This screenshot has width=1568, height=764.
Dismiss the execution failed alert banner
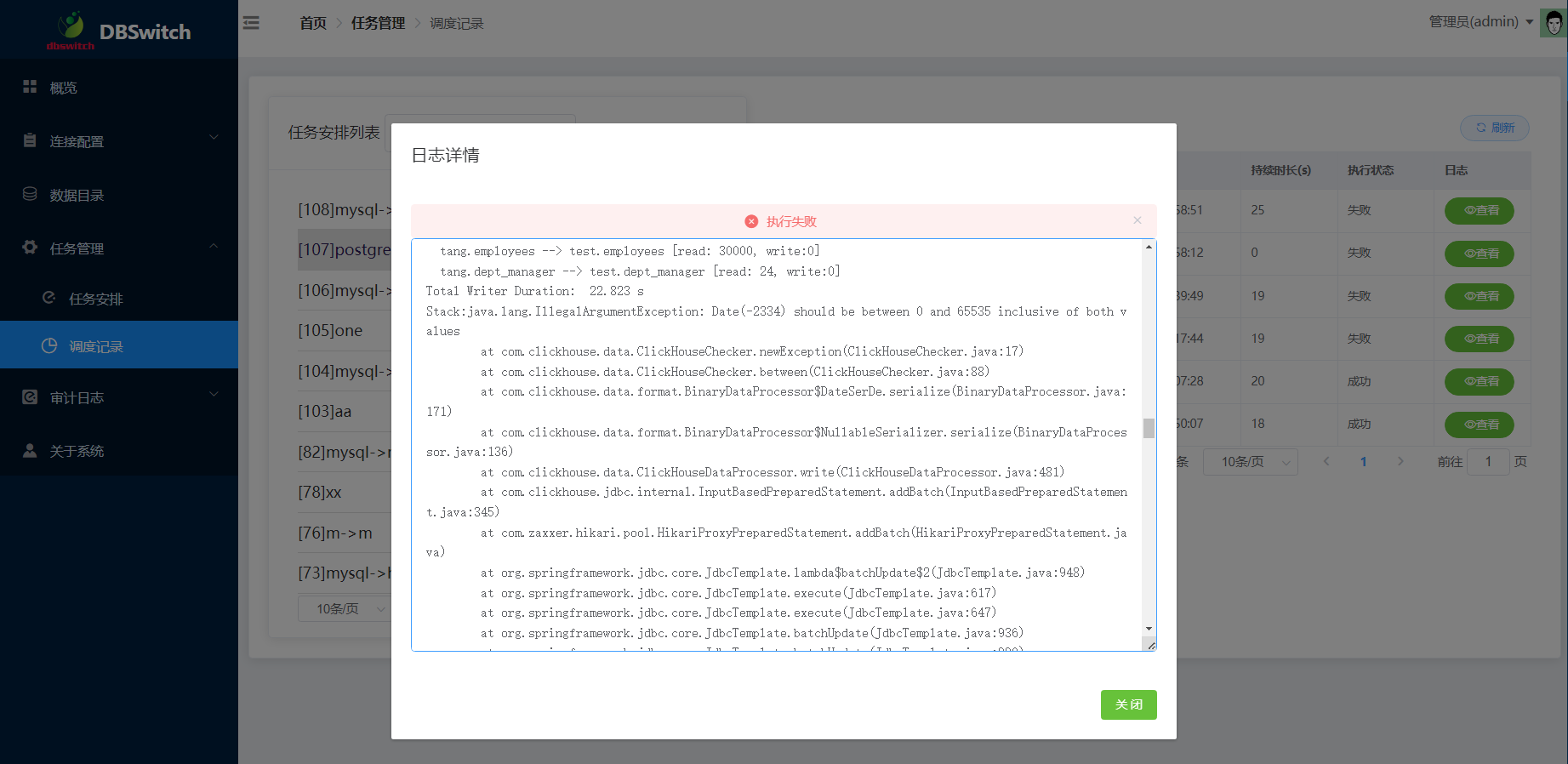pos(1137,220)
